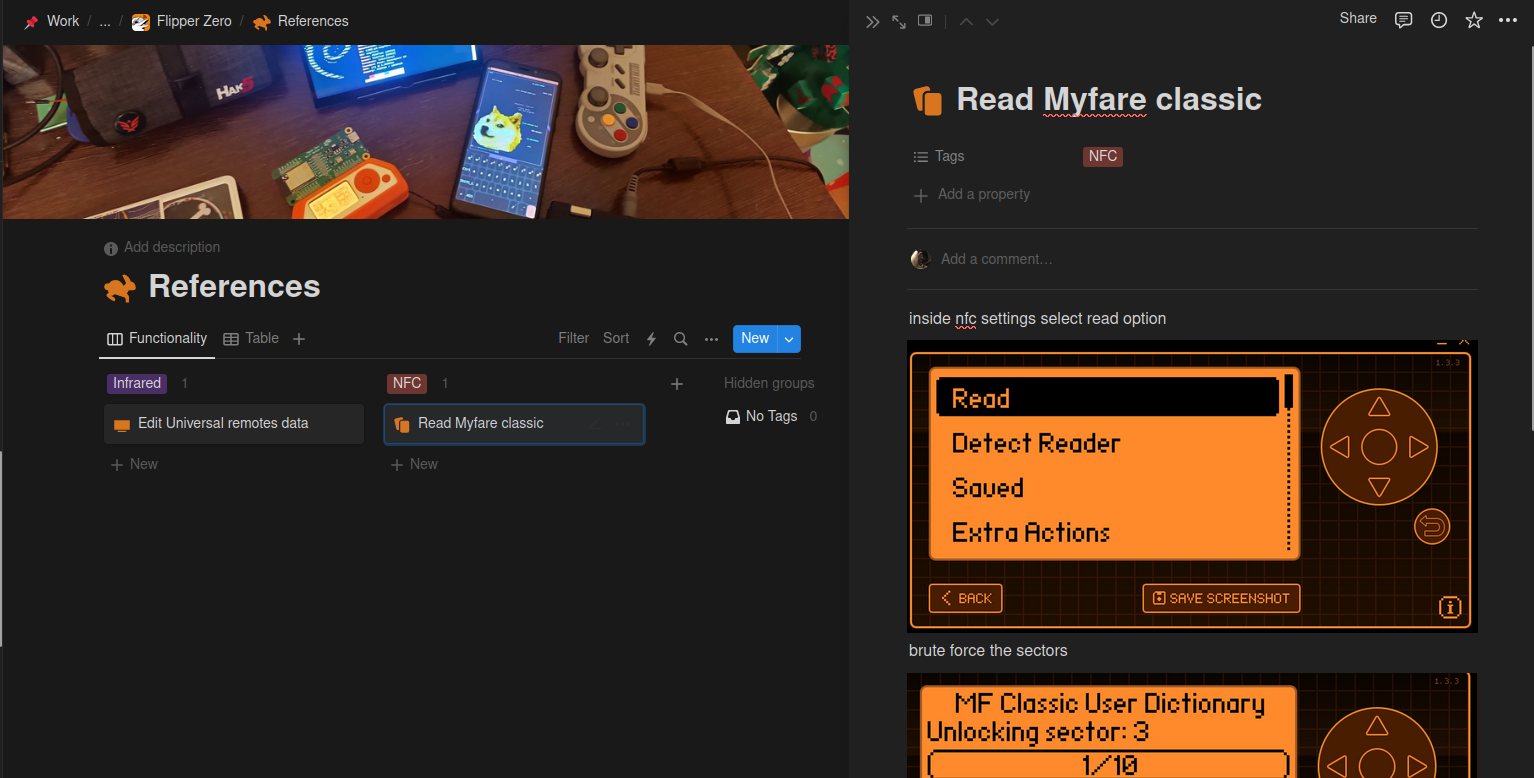Open the Filter option
This screenshot has height=778, width=1534.
pyautogui.click(x=573, y=339)
